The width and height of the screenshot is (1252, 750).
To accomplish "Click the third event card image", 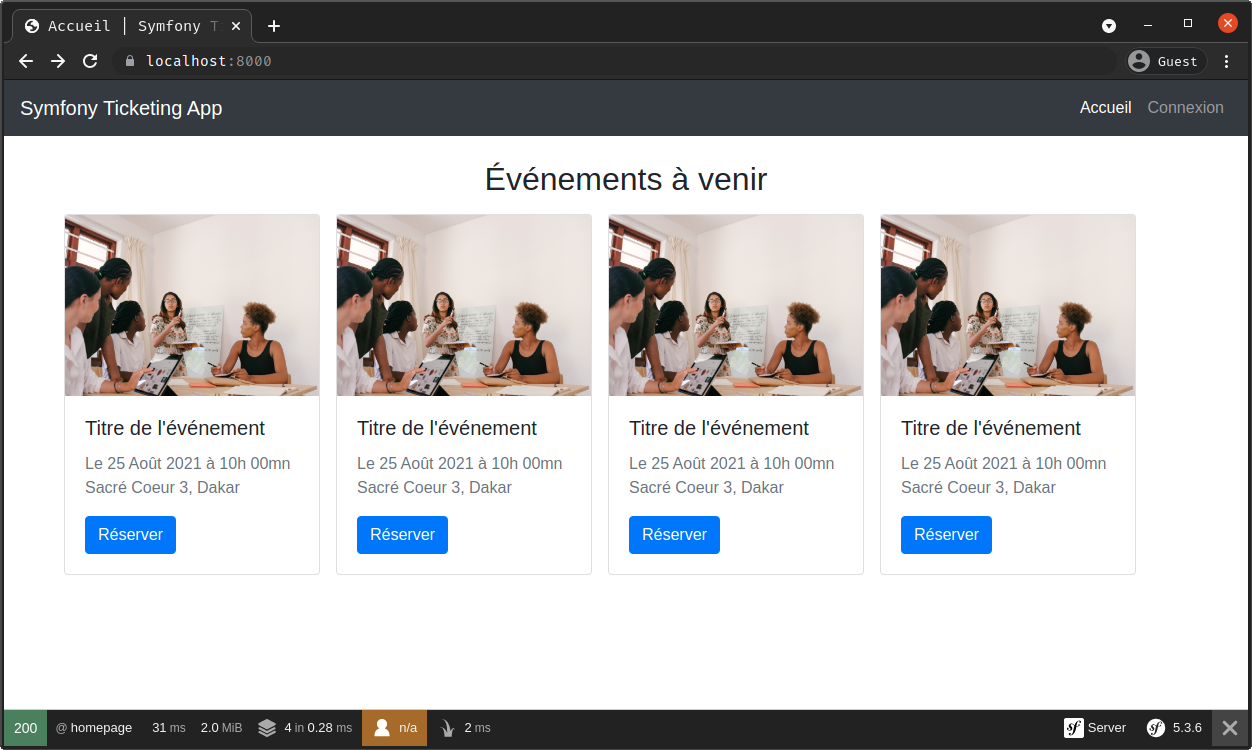I will click(735, 305).
